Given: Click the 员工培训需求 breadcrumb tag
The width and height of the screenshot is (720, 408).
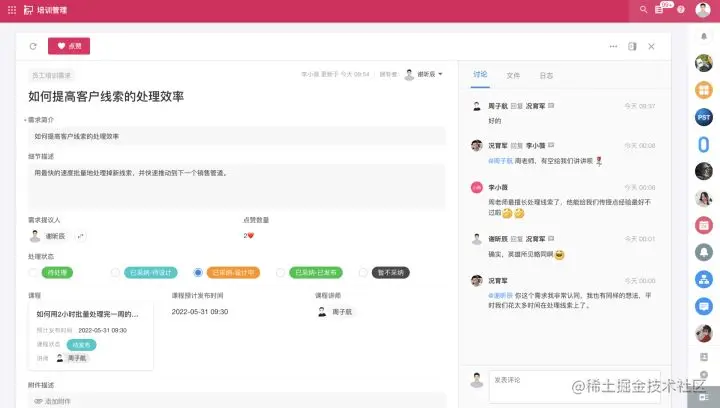Looking at the screenshot, I should coord(51,75).
